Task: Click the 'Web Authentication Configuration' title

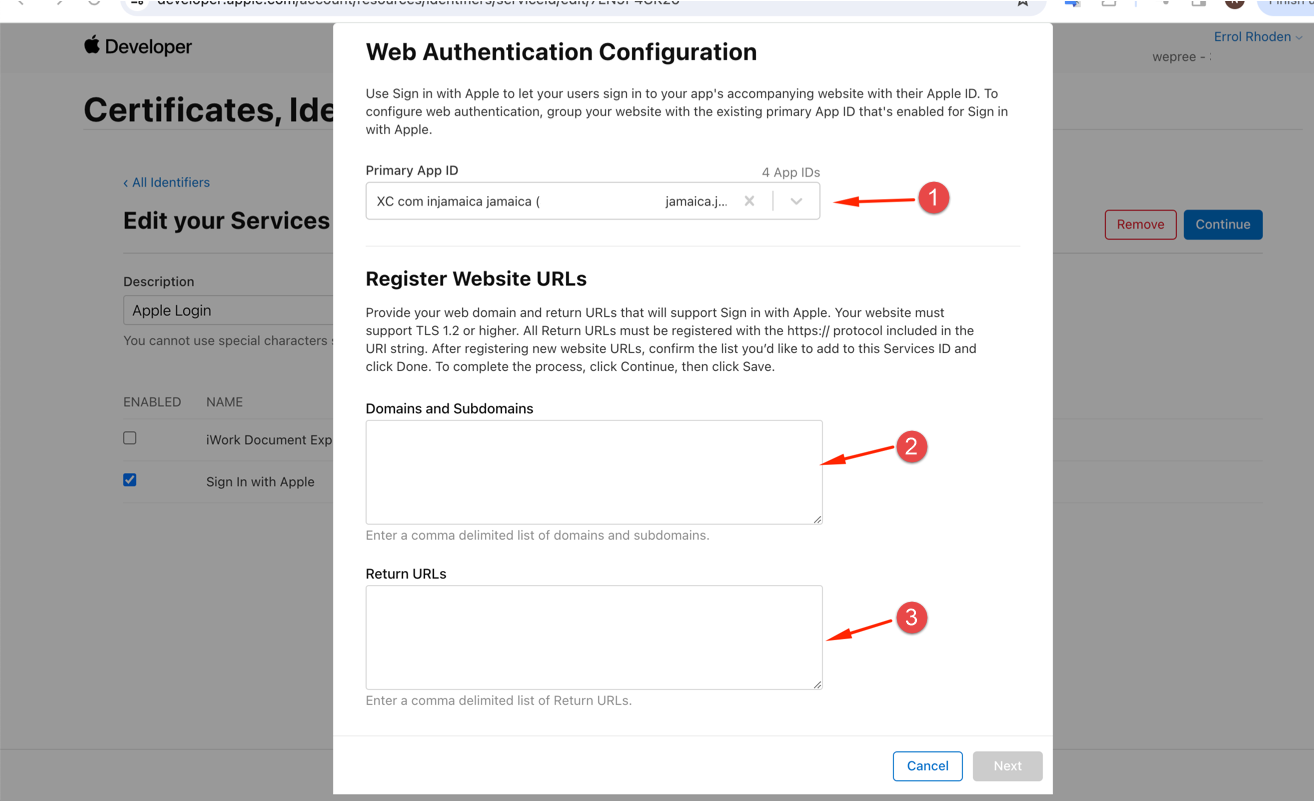Action: pyautogui.click(x=561, y=52)
